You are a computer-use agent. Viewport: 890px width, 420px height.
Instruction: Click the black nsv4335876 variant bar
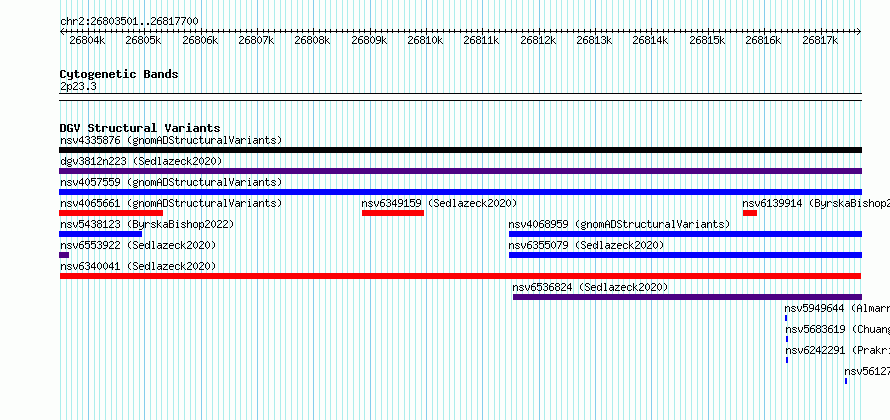460,150
